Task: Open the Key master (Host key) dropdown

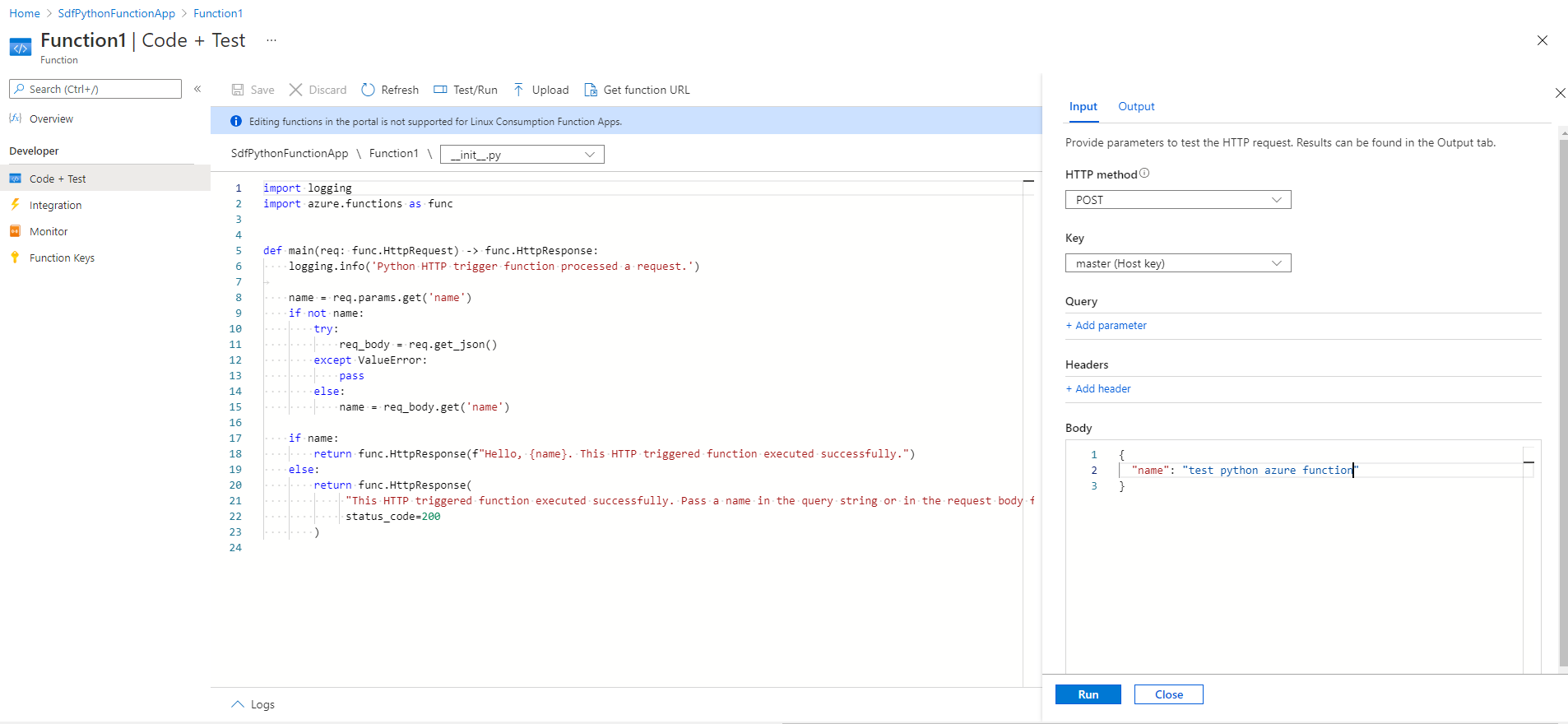Action: (1178, 263)
